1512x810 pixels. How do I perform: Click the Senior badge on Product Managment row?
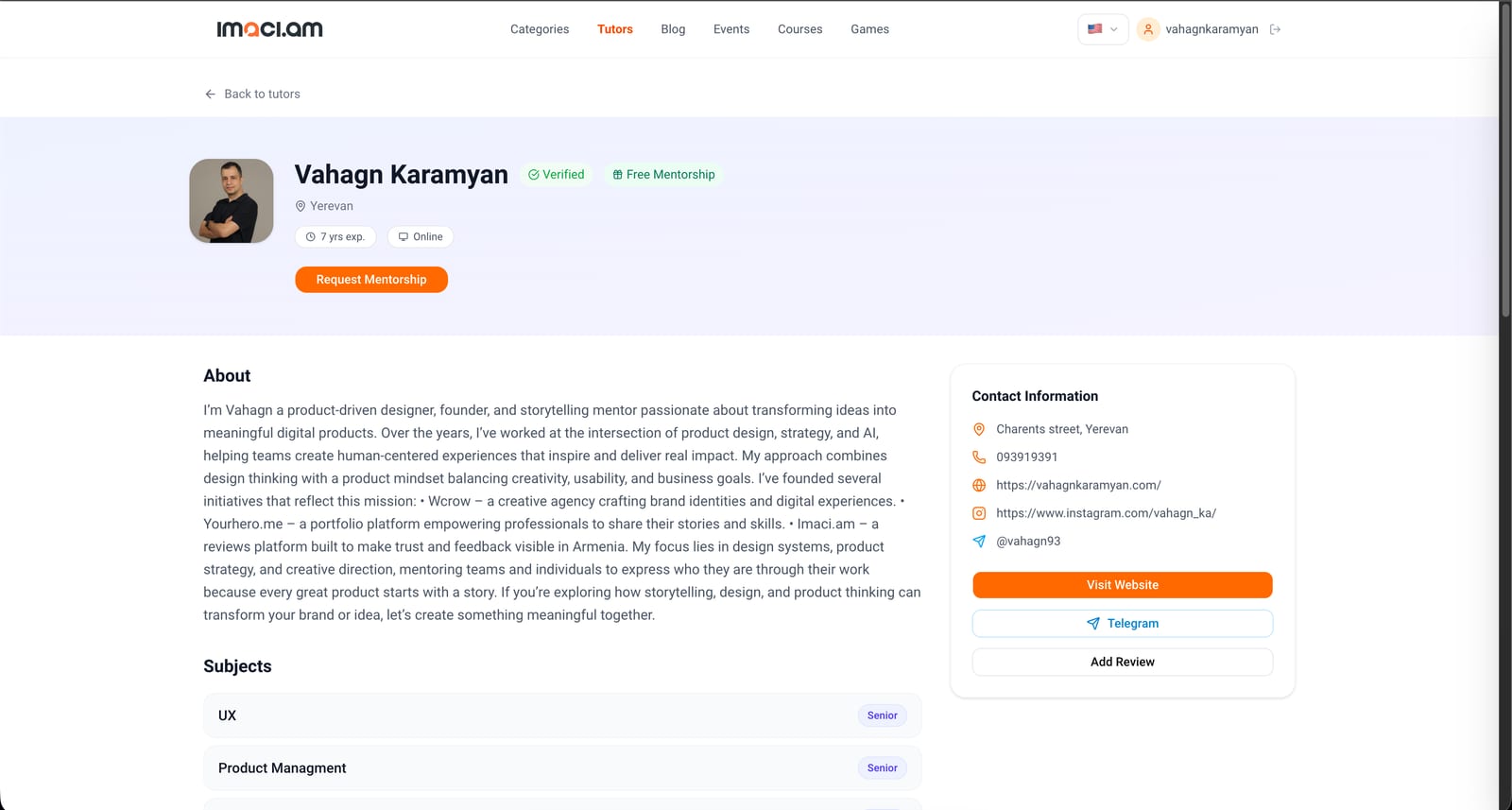(x=883, y=768)
